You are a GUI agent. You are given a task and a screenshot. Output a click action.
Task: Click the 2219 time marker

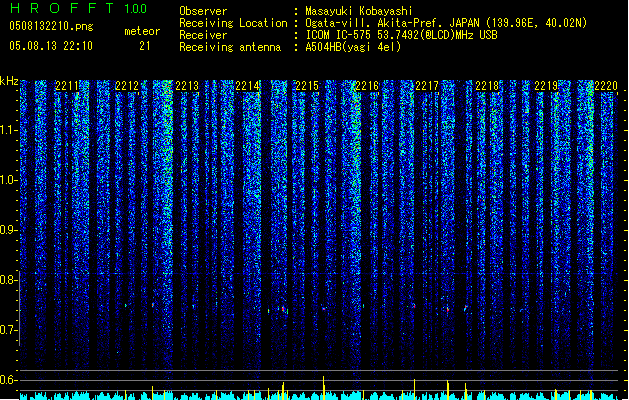coord(546,86)
